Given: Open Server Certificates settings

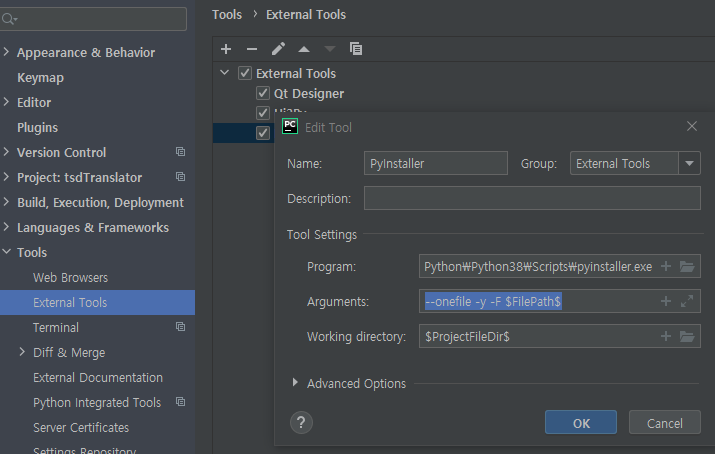Looking at the screenshot, I should [81, 428].
